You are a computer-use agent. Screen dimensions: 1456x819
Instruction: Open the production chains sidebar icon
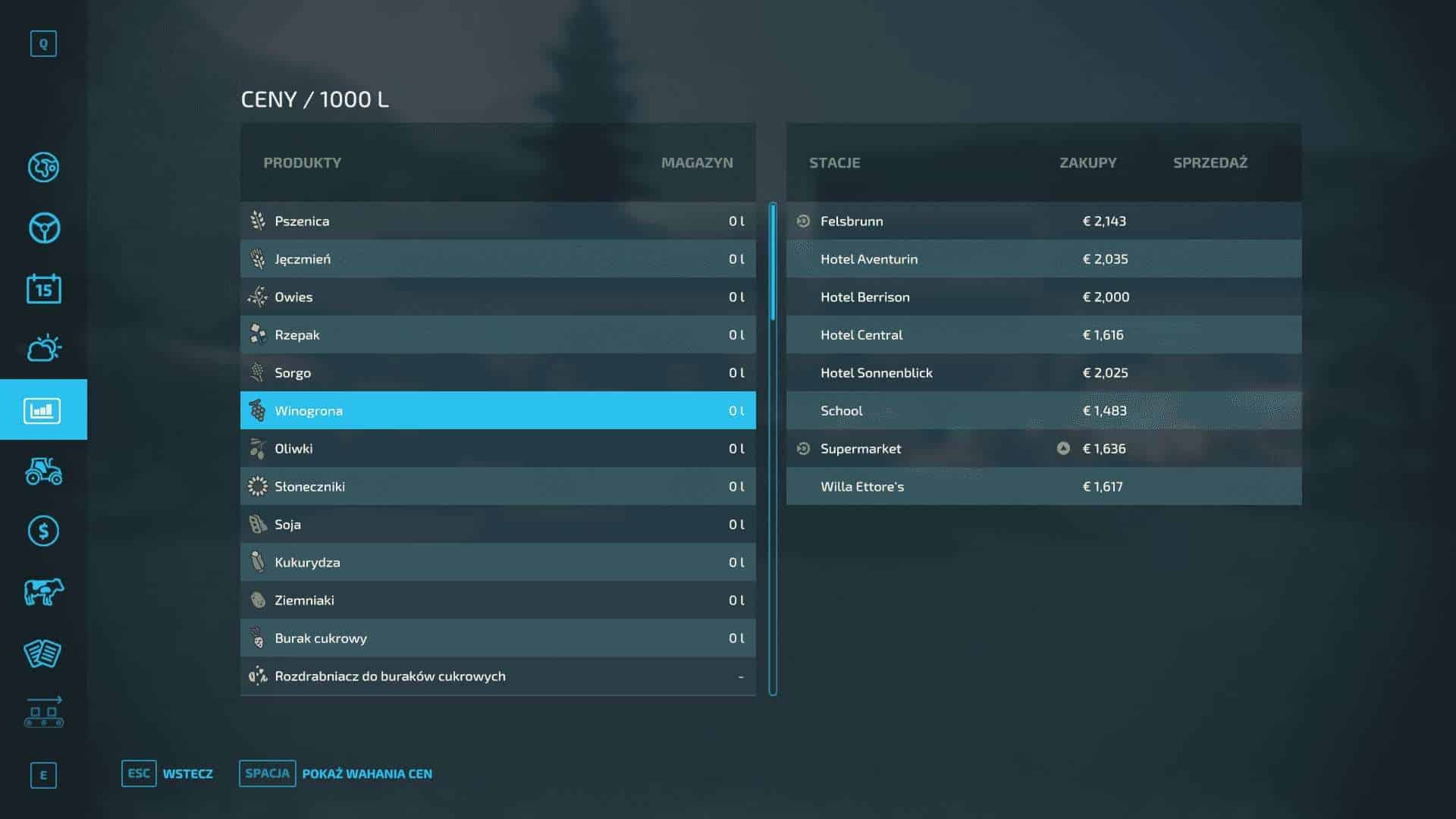tap(43, 713)
